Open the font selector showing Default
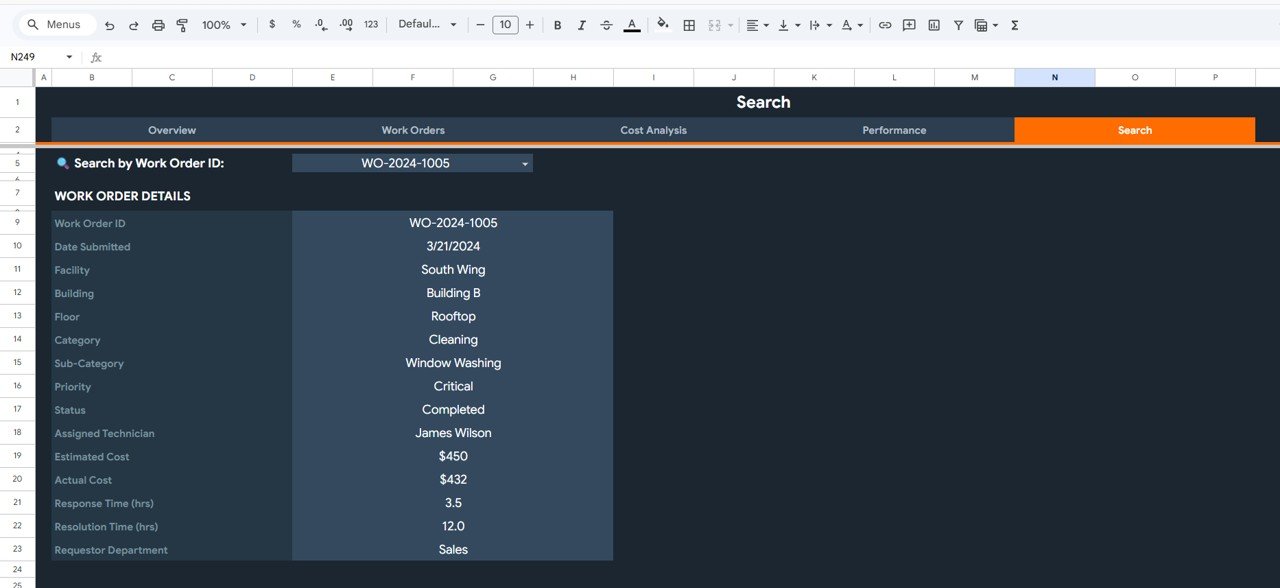The height and width of the screenshot is (588, 1280). 428,24
